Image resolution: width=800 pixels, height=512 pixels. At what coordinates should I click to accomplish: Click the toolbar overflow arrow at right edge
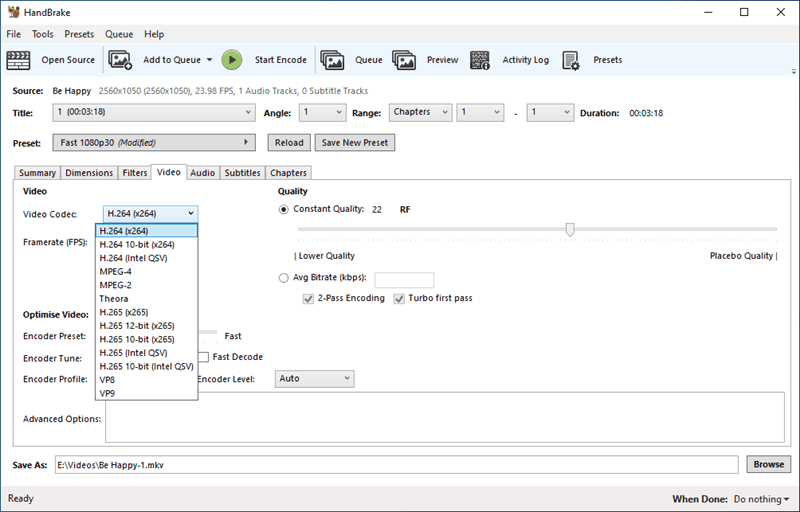[794, 71]
